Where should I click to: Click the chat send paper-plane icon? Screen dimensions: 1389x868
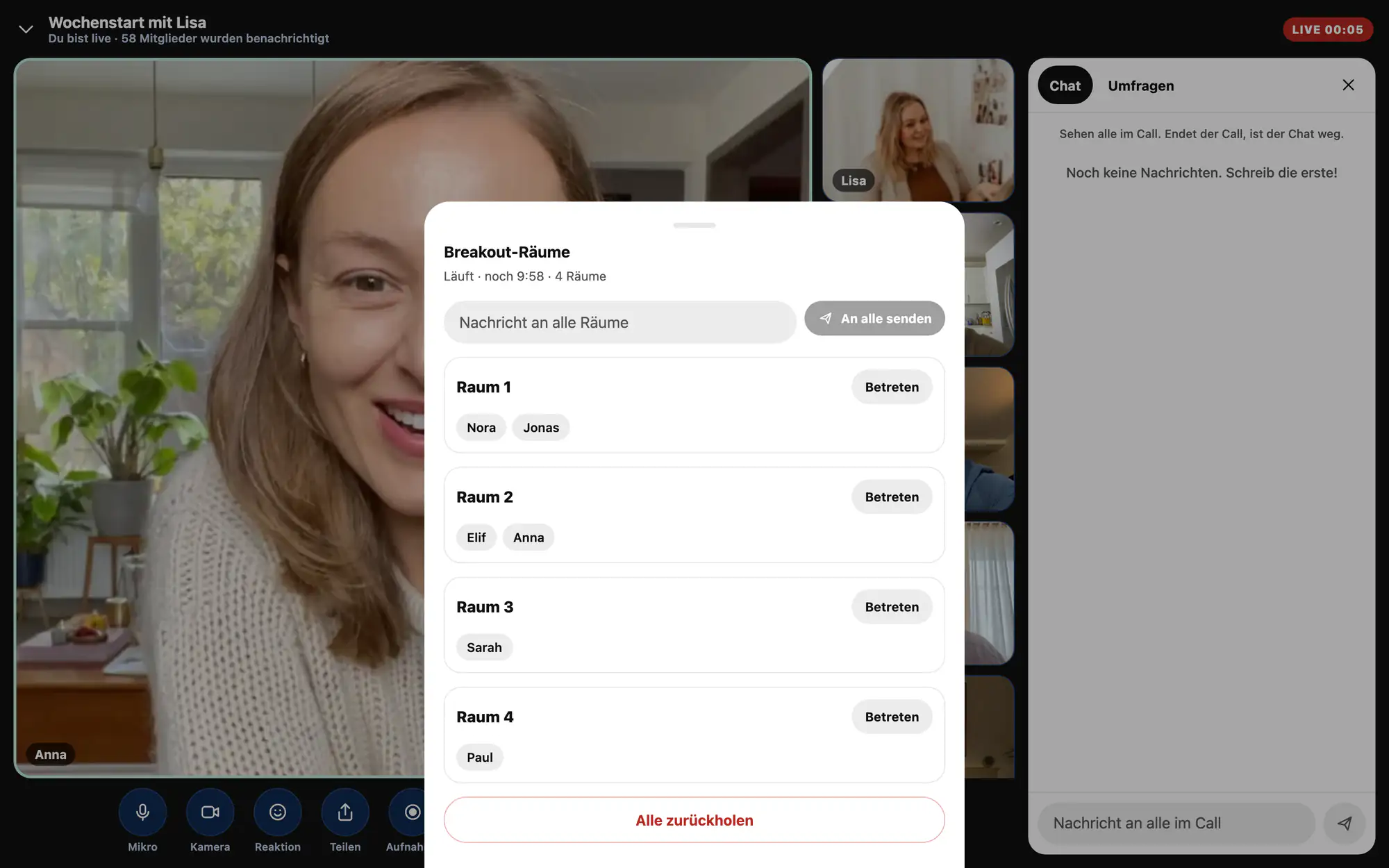coord(1345,824)
